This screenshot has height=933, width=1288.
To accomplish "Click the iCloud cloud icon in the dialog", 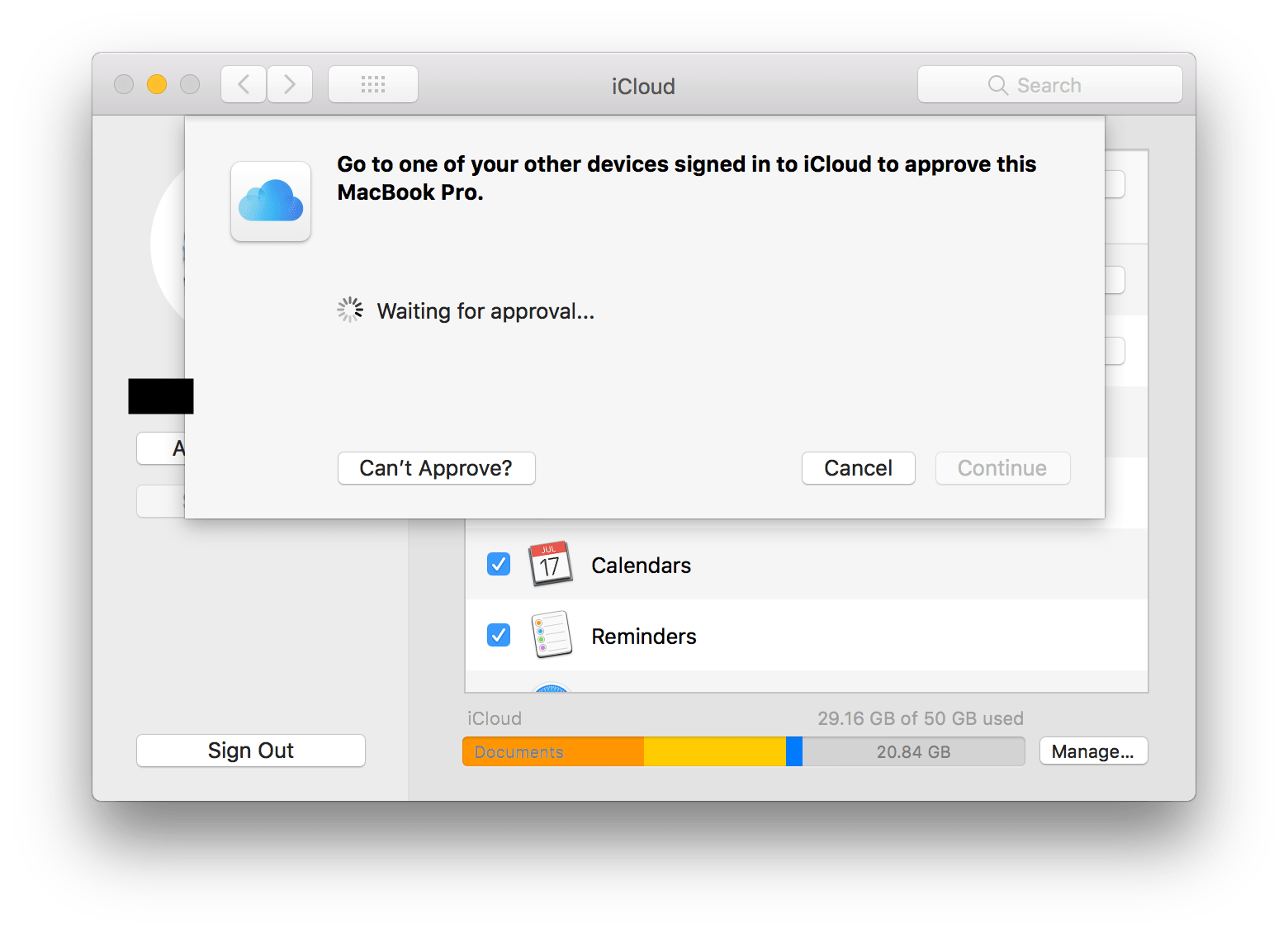I will tap(270, 202).
